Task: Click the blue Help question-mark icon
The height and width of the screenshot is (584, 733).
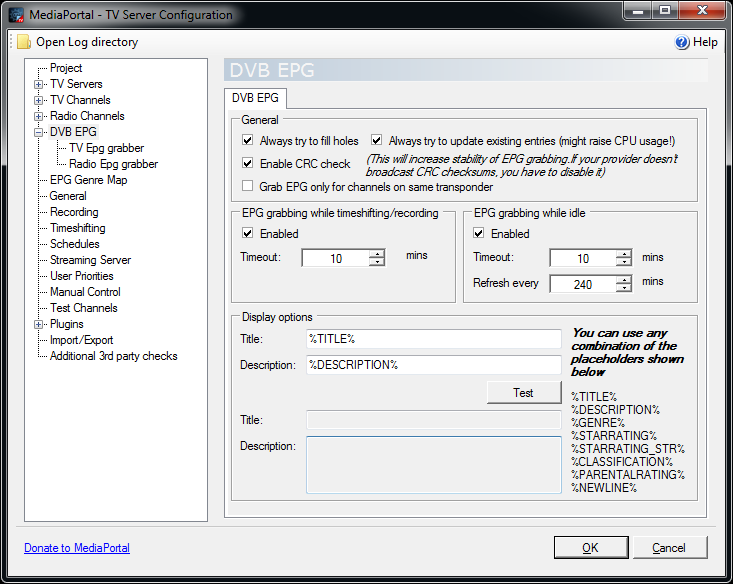Action: coord(682,42)
